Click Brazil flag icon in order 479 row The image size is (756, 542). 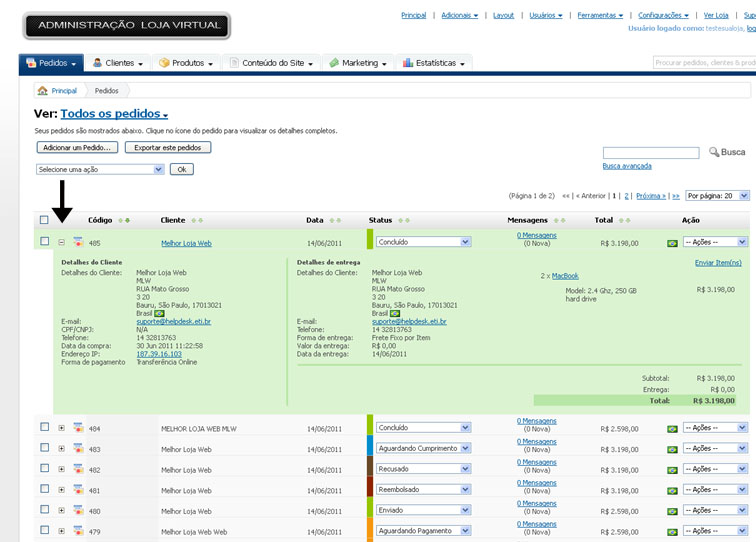[672, 532]
